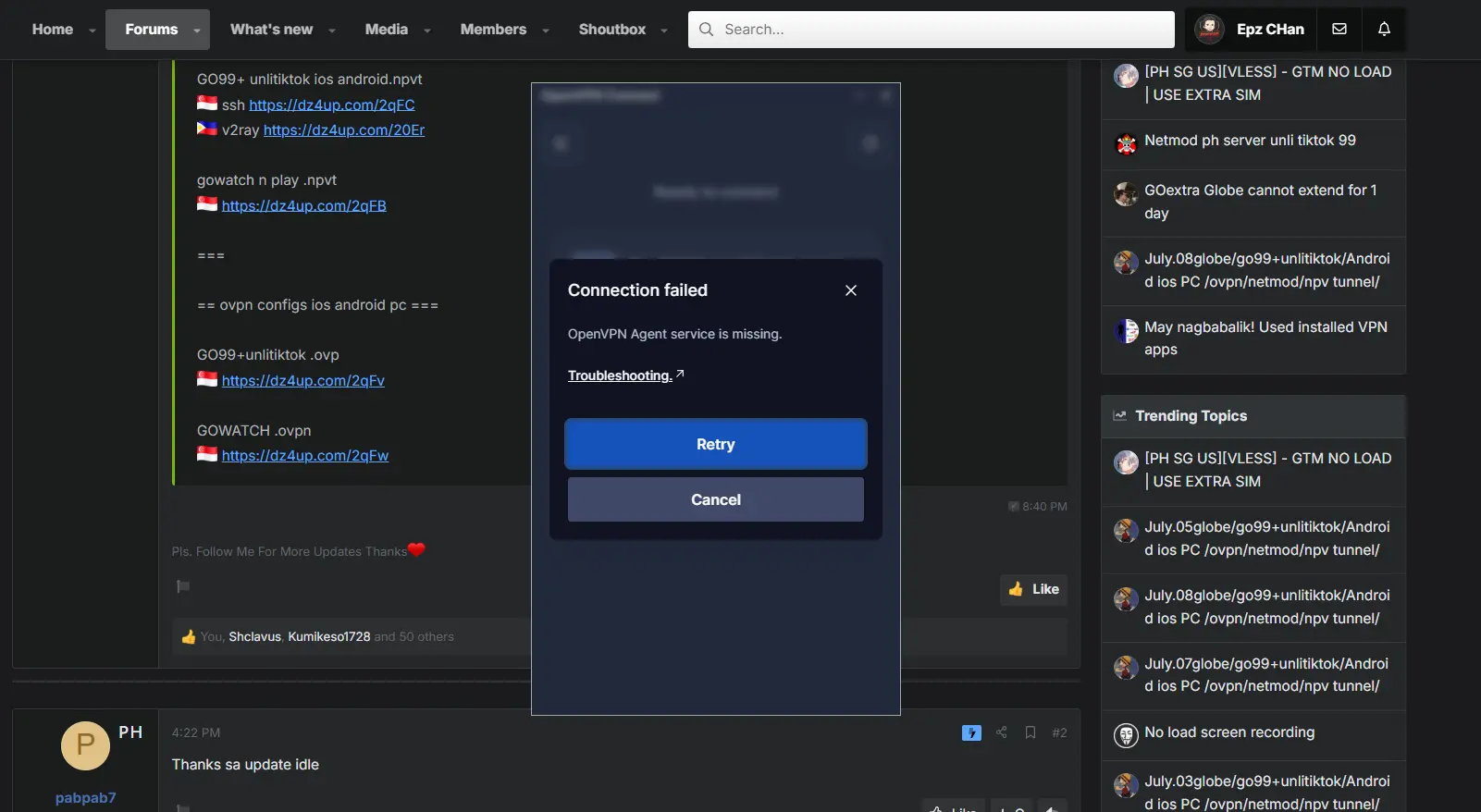The height and width of the screenshot is (812, 1481).
Task: Open GO99 ovpn link dz4up.com/2qFv
Action: click(303, 380)
